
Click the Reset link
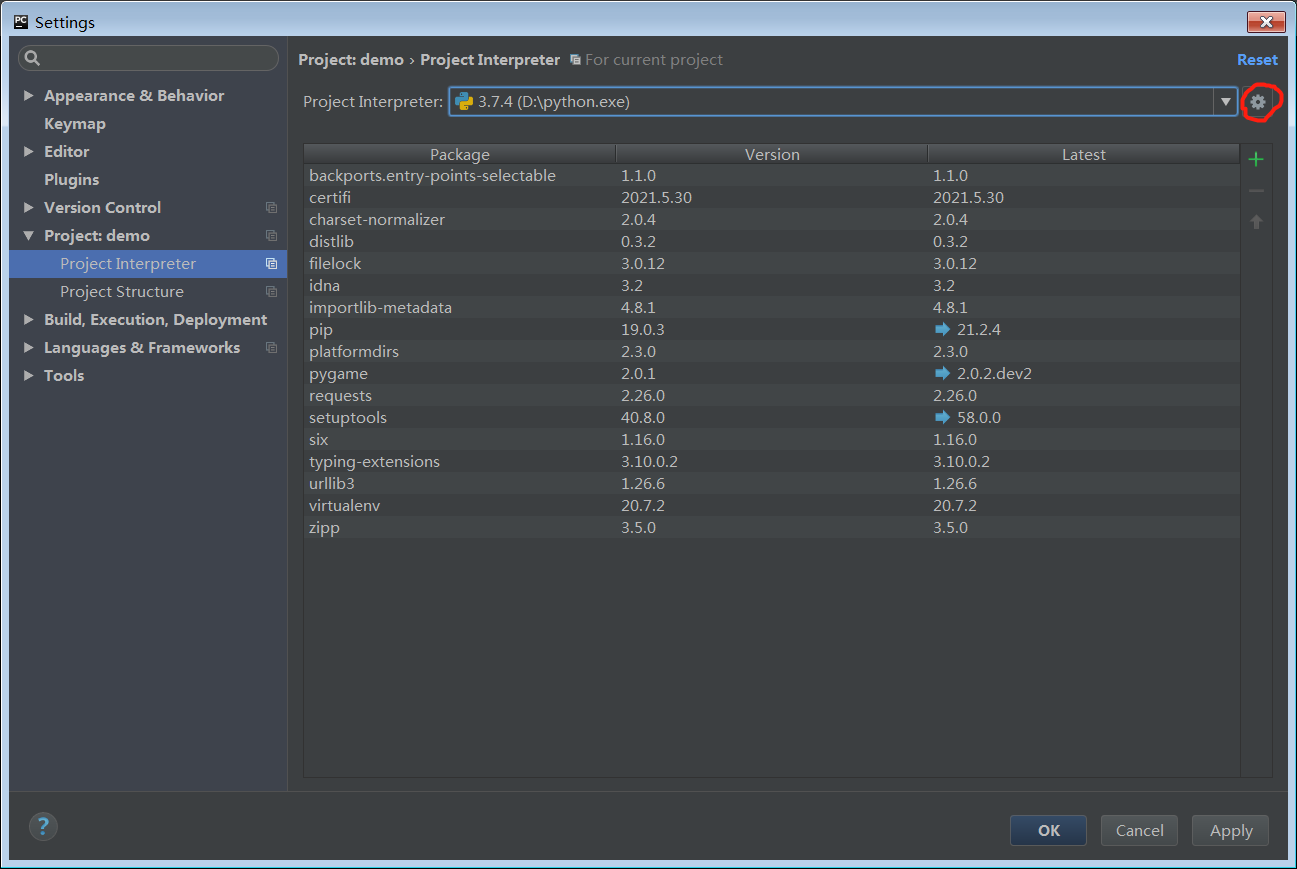point(1257,60)
